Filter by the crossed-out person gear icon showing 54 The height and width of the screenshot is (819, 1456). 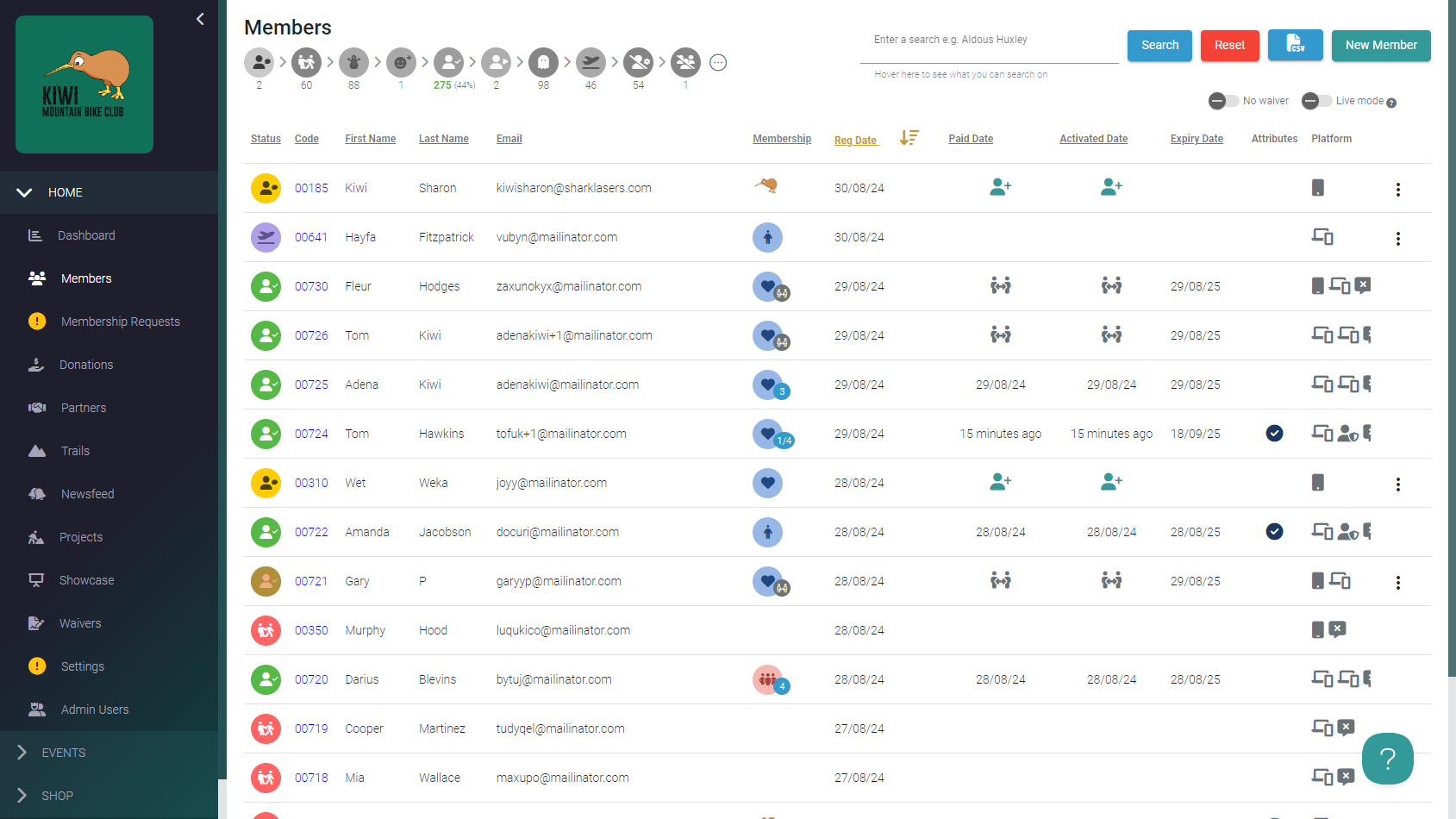click(638, 62)
